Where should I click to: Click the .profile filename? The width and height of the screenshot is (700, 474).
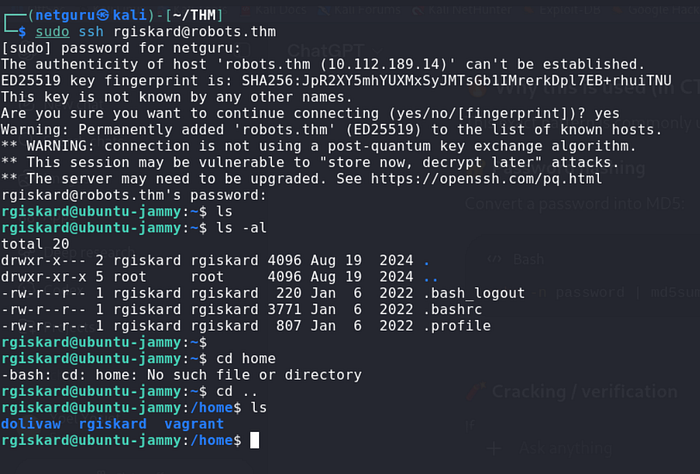(457, 326)
